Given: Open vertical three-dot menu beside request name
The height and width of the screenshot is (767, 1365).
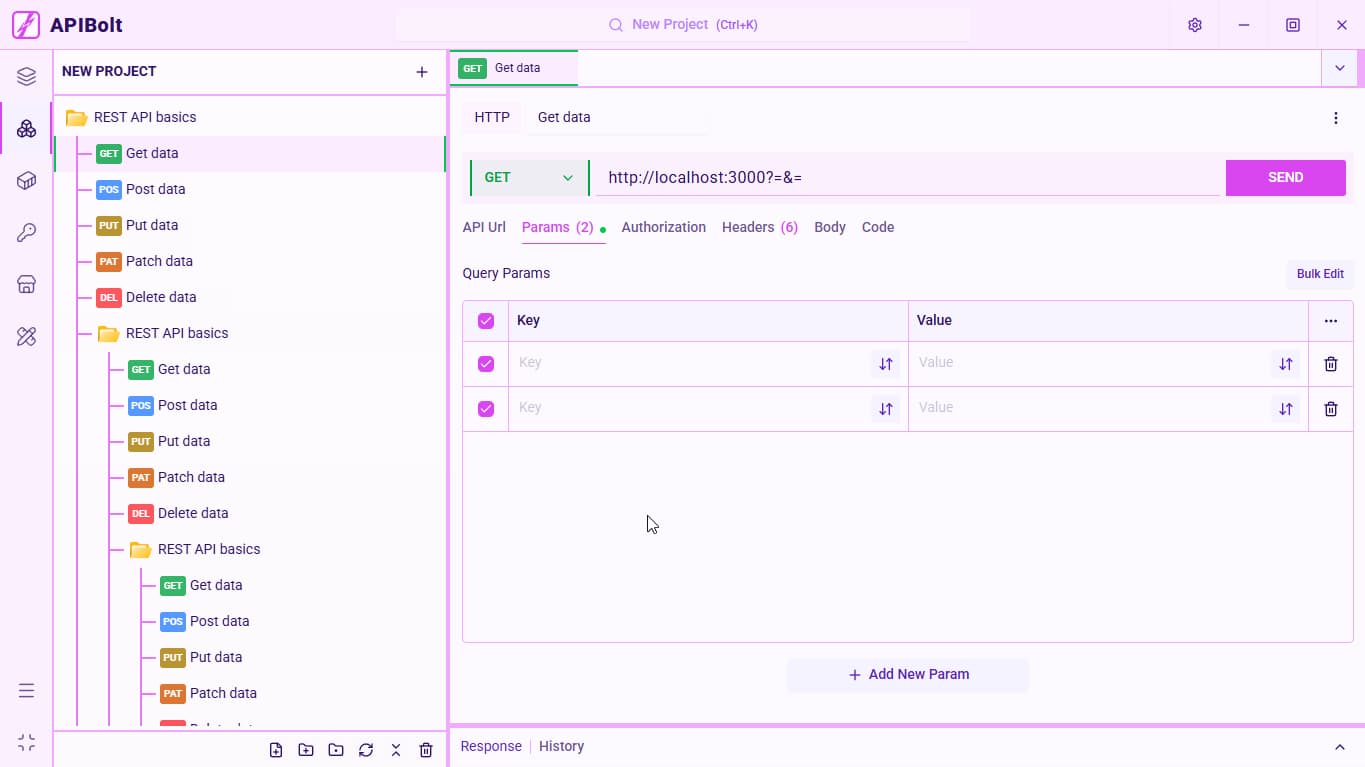Looking at the screenshot, I should (x=1336, y=118).
